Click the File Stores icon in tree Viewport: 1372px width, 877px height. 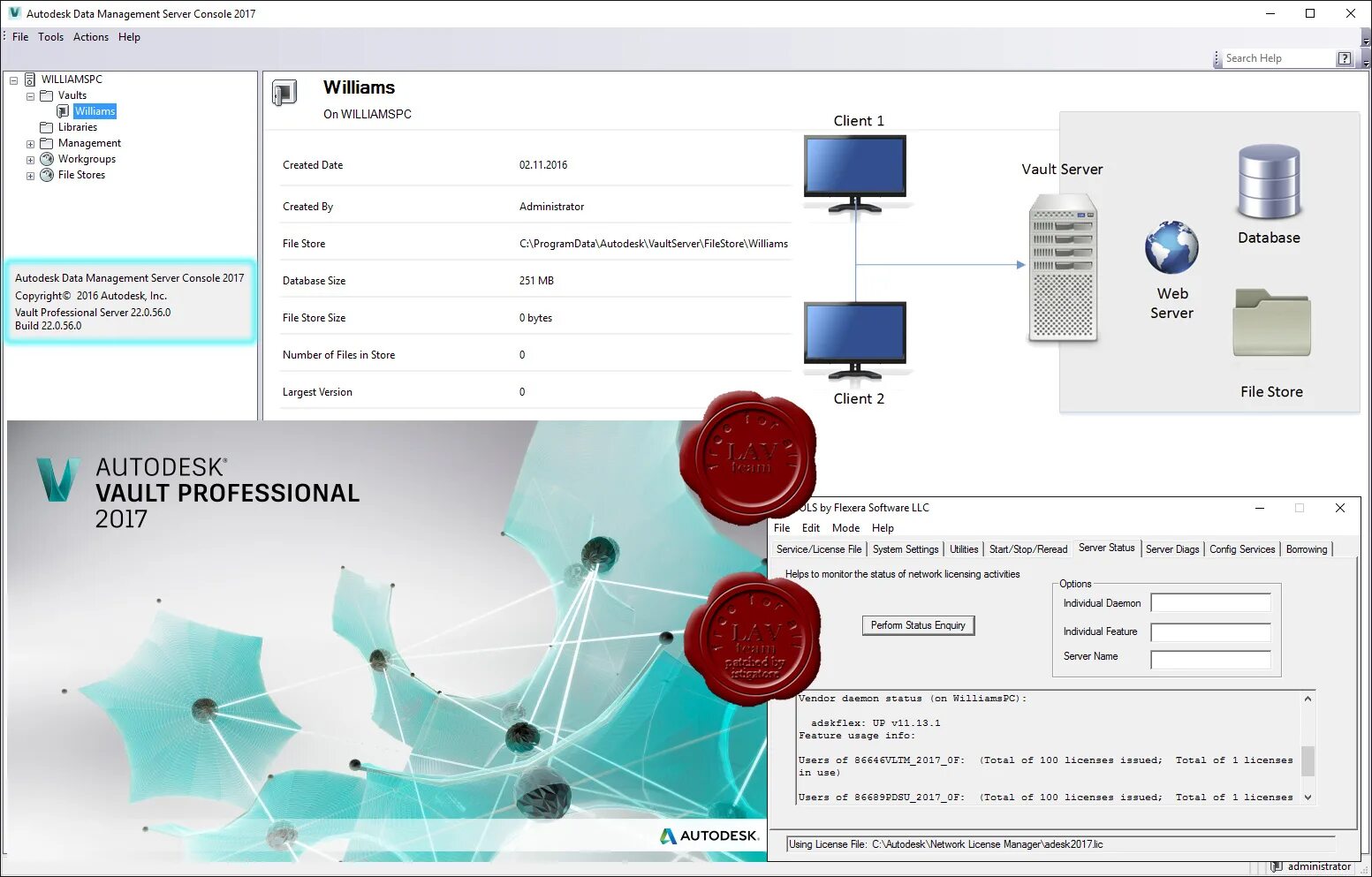(x=47, y=175)
